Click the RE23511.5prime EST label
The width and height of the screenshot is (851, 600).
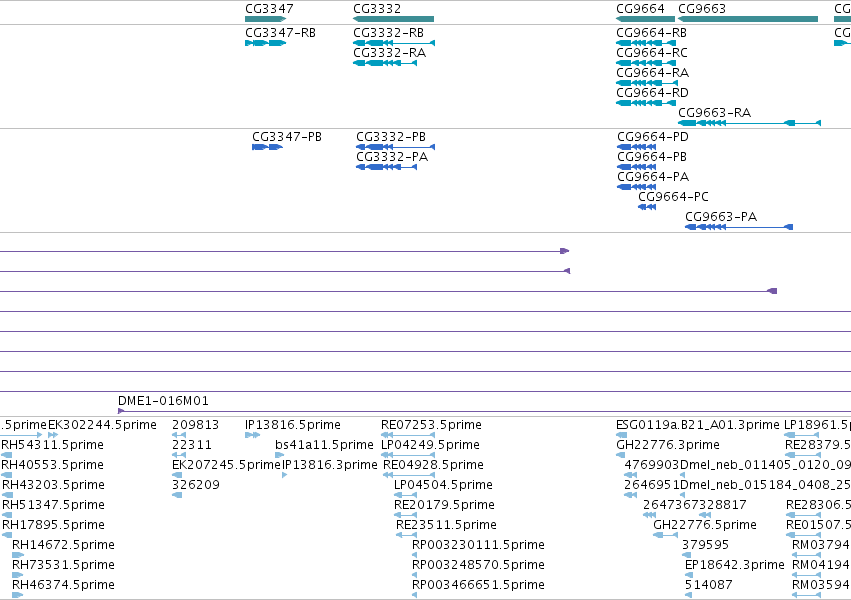[446, 525]
